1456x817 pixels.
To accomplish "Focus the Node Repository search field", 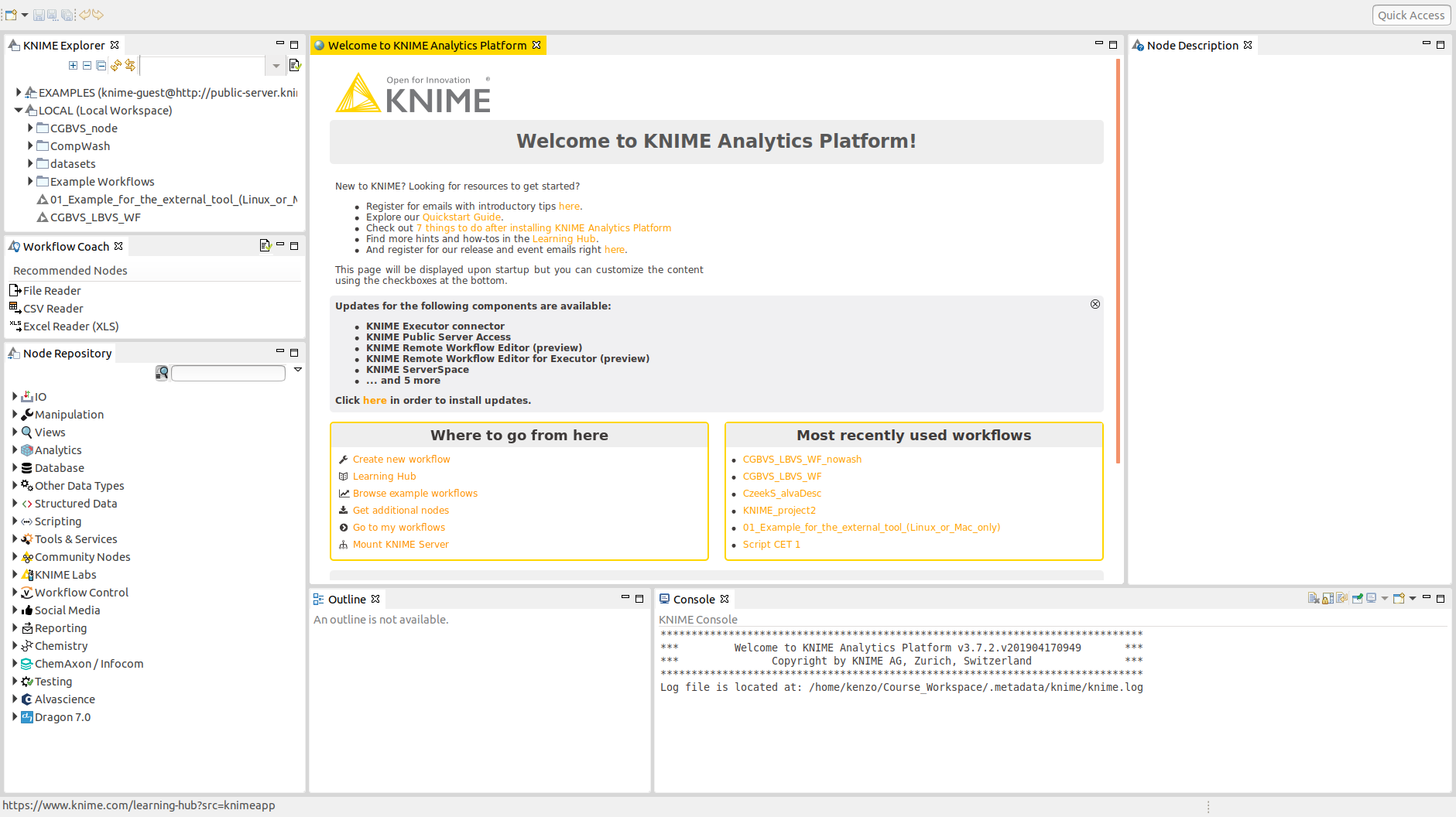I will (228, 374).
